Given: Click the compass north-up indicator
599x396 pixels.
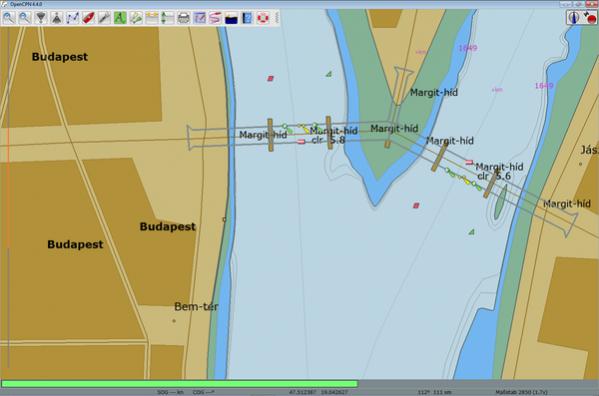Looking at the screenshot, I should (x=573, y=18).
